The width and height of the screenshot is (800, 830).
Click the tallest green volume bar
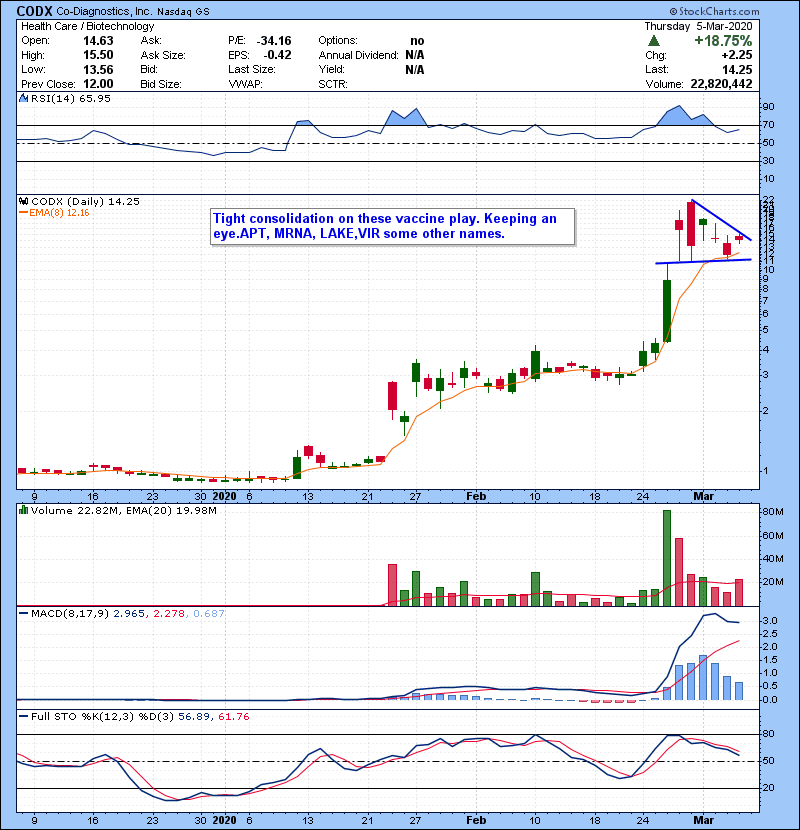pos(667,558)
